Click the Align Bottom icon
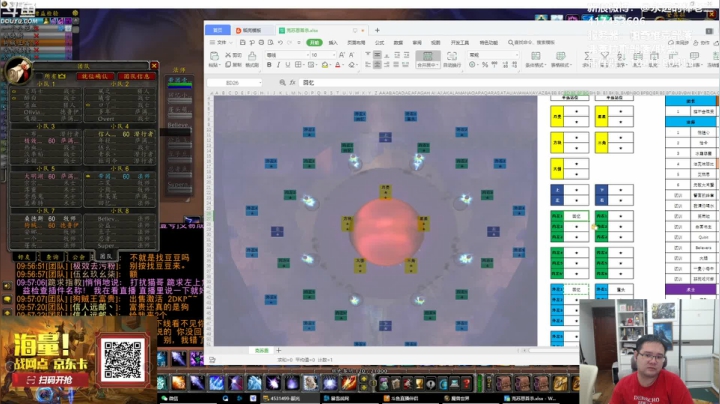The height and width of the screenshot is (404, 720). click(x=387, y=55)
